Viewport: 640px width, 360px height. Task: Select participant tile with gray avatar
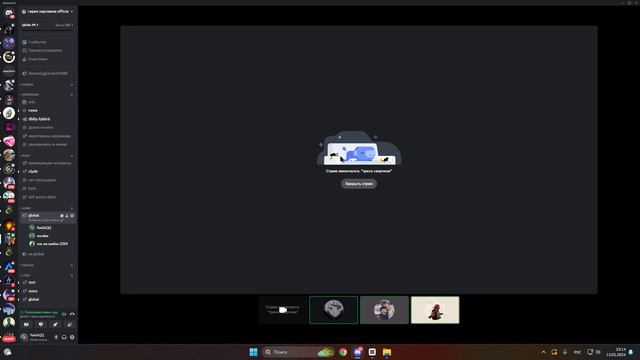333,310
